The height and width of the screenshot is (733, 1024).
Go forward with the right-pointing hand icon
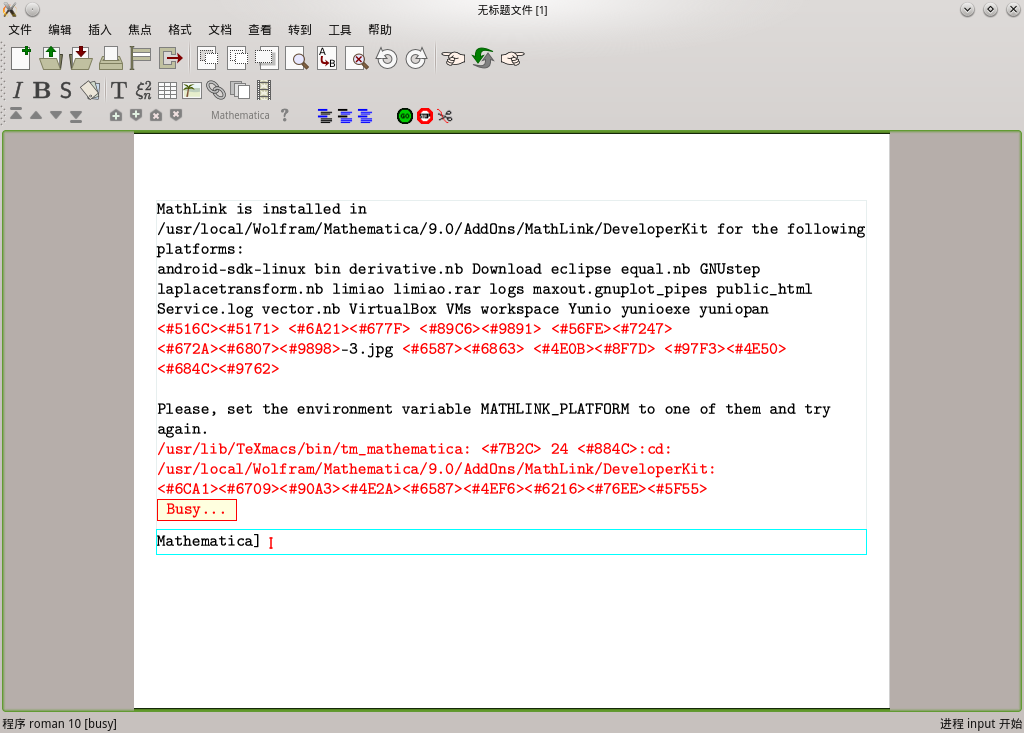(513, 58)
